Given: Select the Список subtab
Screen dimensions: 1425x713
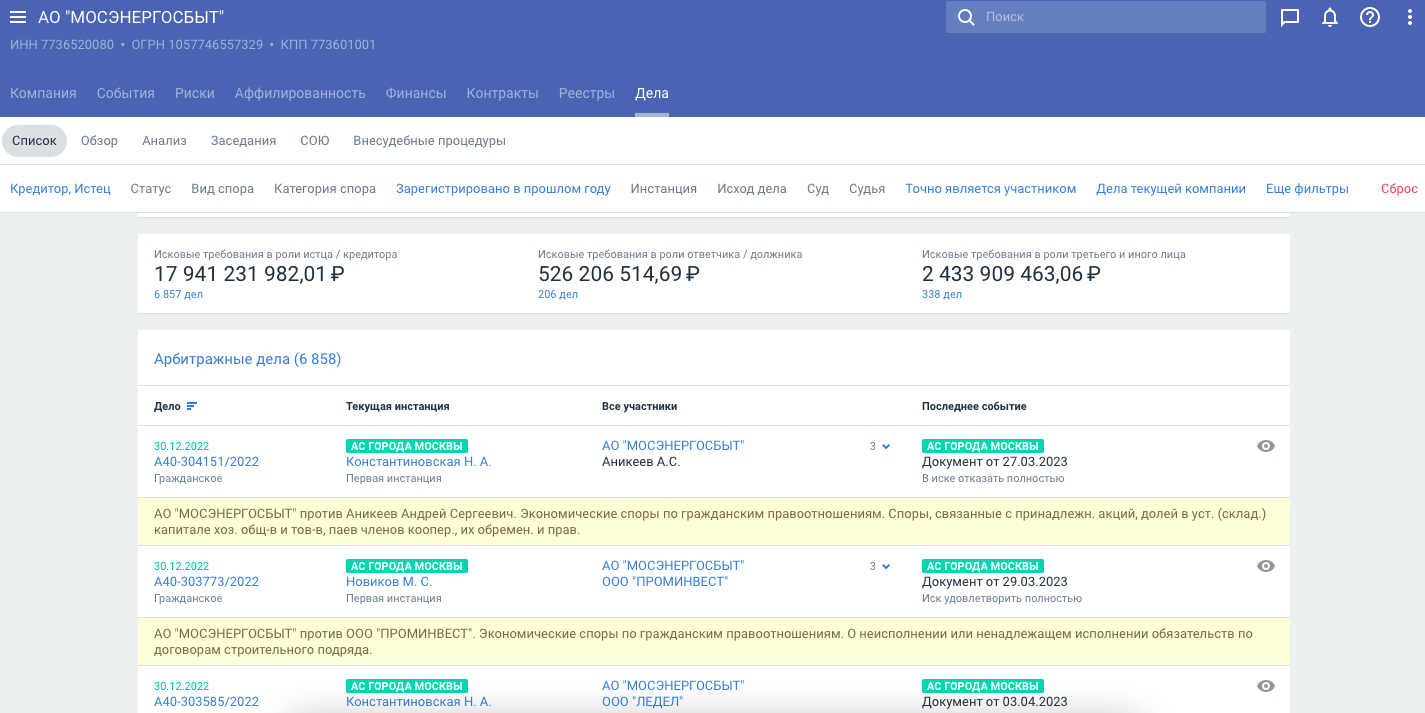Looking at the screenshot, I should click(x=34, y=141).
